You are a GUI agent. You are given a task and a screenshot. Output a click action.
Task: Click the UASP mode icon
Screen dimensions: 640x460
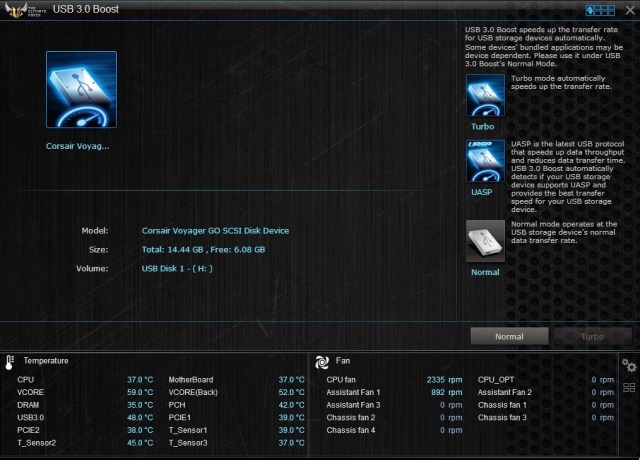click(x=485, y=161)
